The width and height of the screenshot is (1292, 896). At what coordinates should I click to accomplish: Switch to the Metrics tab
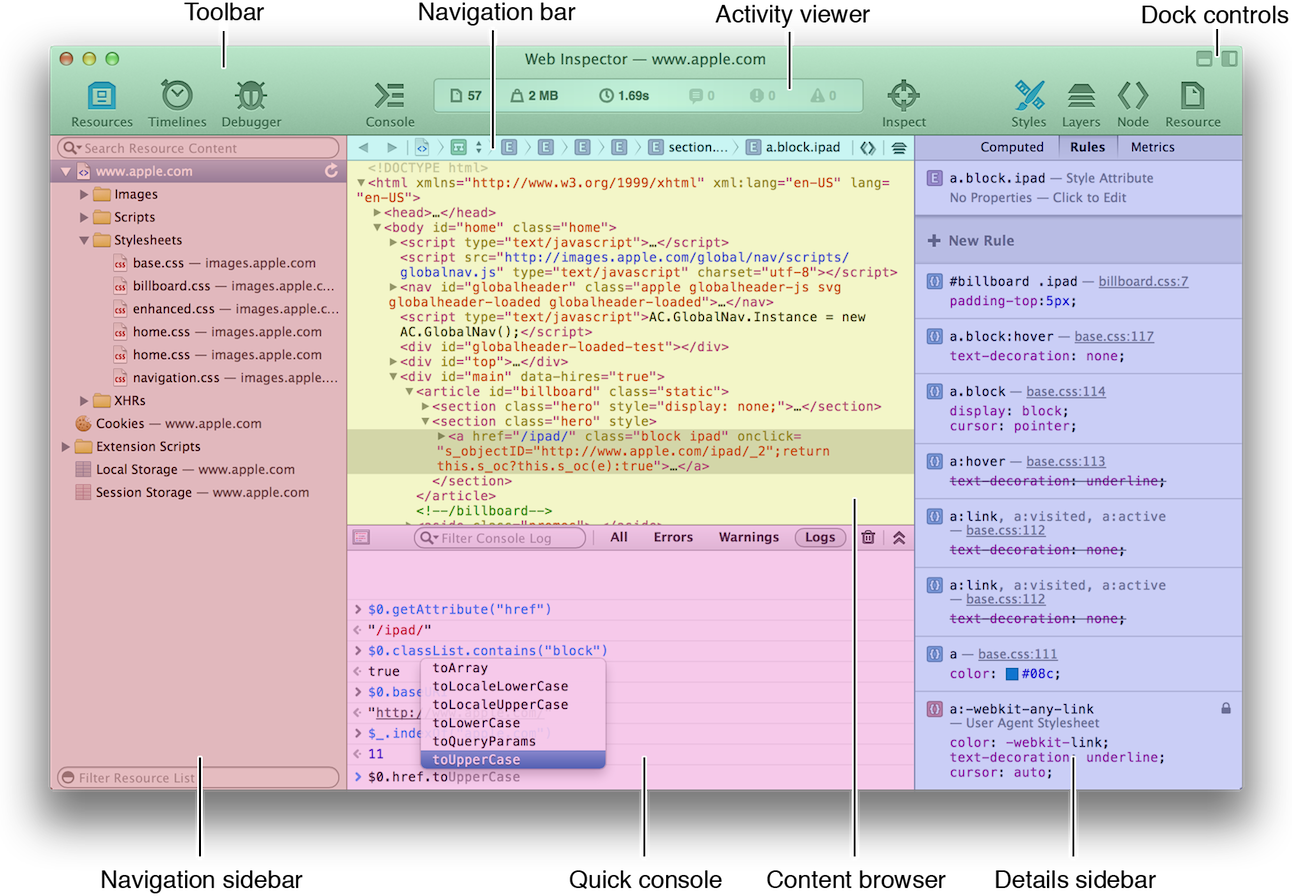click(1152, 147)
